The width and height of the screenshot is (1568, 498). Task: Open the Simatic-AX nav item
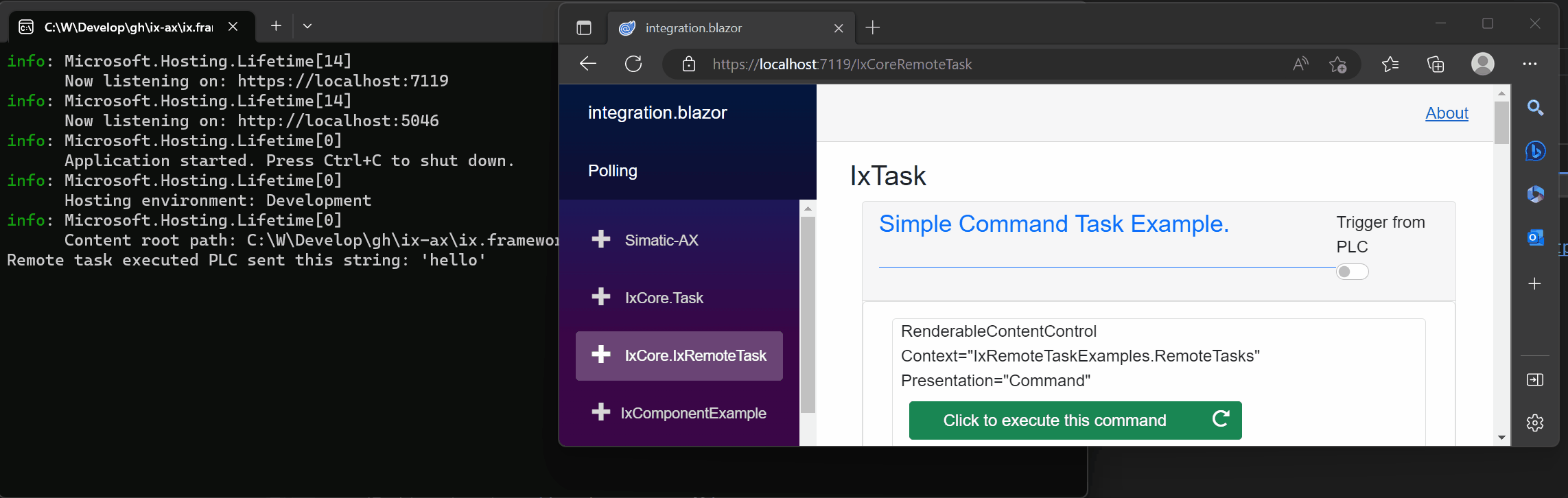point(679,240)
